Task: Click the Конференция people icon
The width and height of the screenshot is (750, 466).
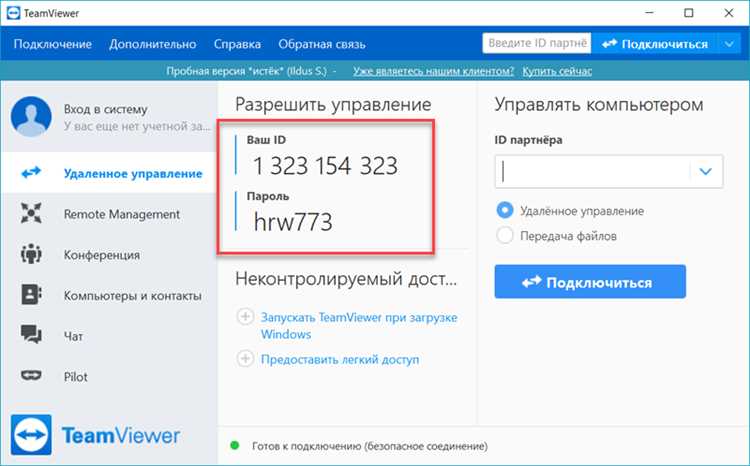Action: (x=31, y=254)
